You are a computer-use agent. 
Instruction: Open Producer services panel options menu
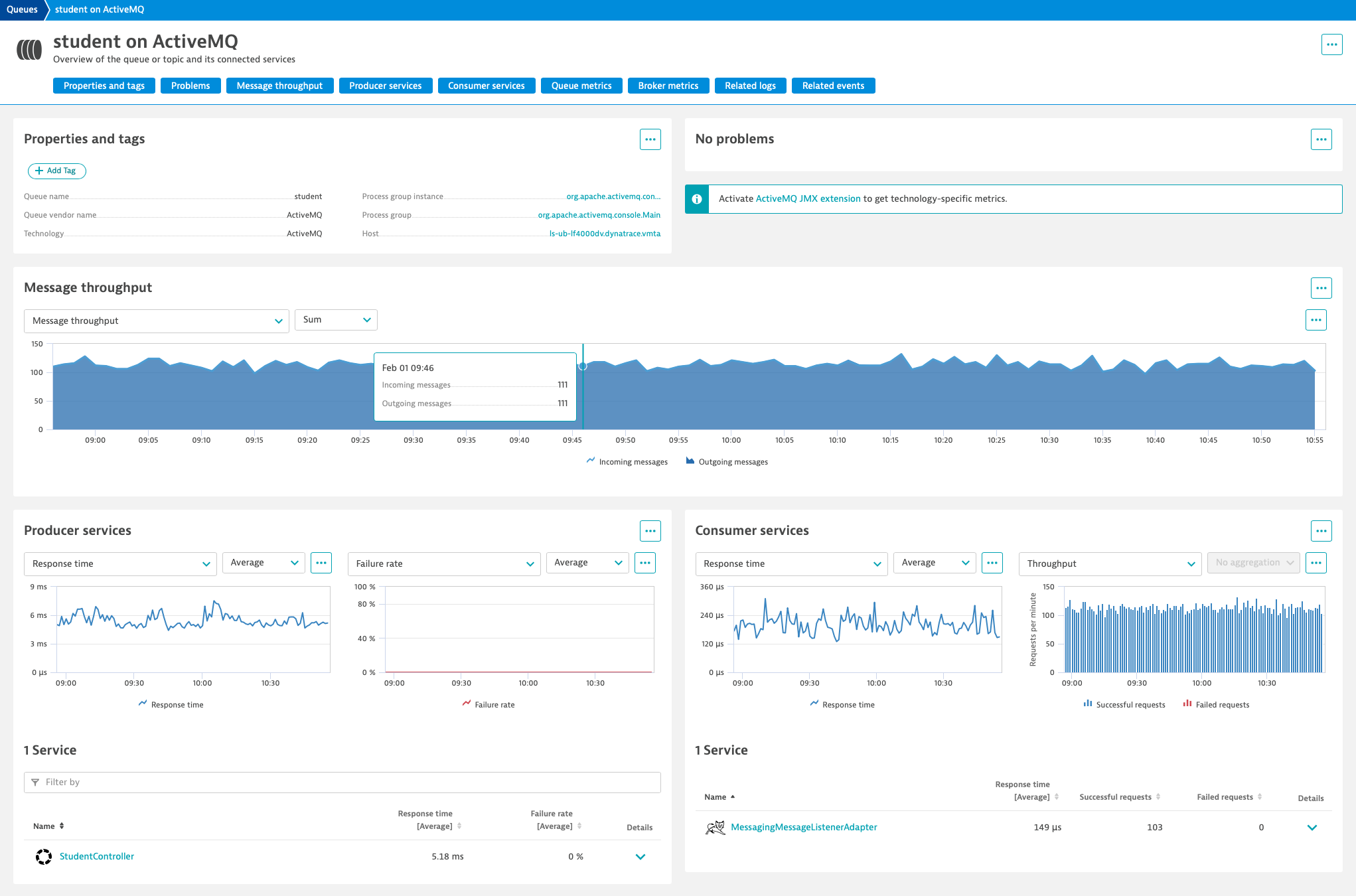click(650, 531)
